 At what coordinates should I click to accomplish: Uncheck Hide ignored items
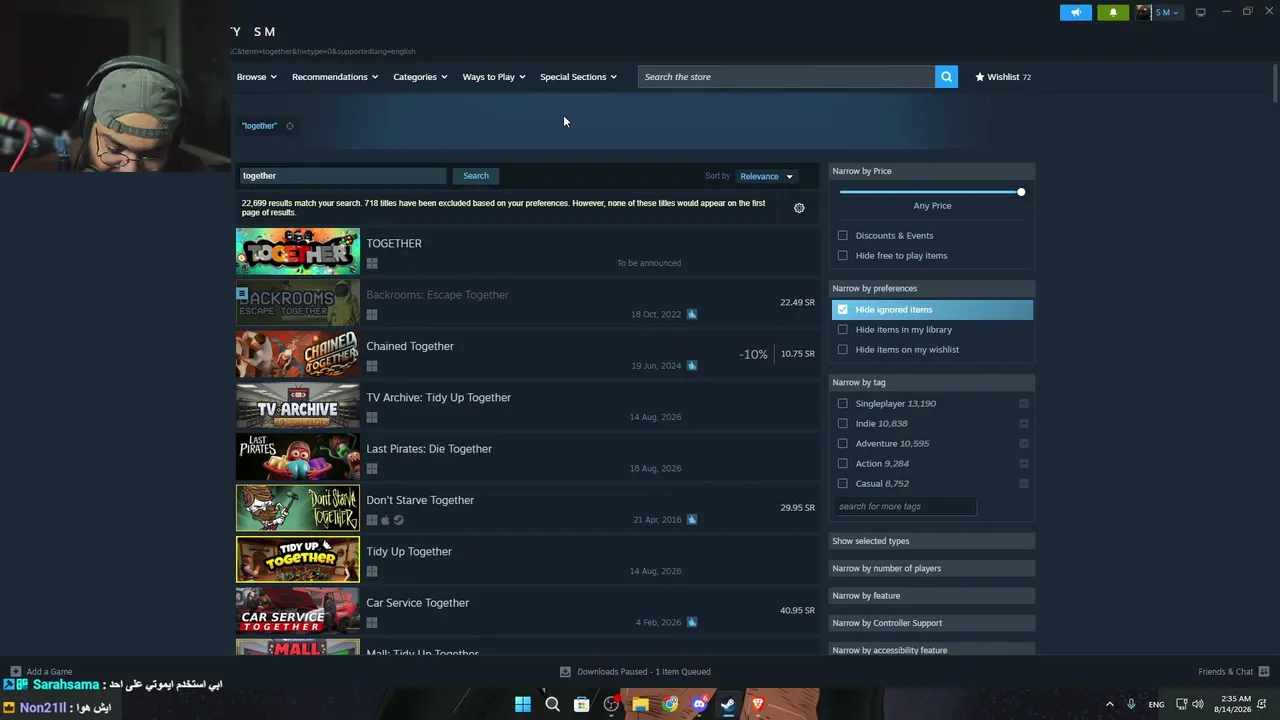843,310
